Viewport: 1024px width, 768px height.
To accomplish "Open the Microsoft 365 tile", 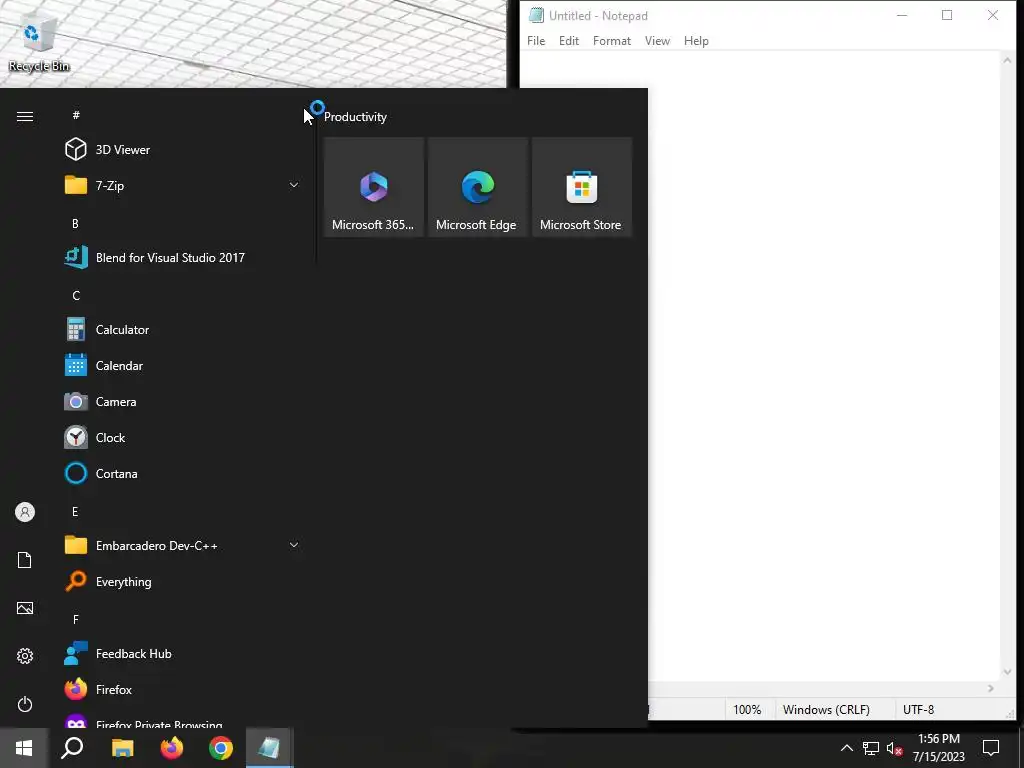I will (374, 187).
